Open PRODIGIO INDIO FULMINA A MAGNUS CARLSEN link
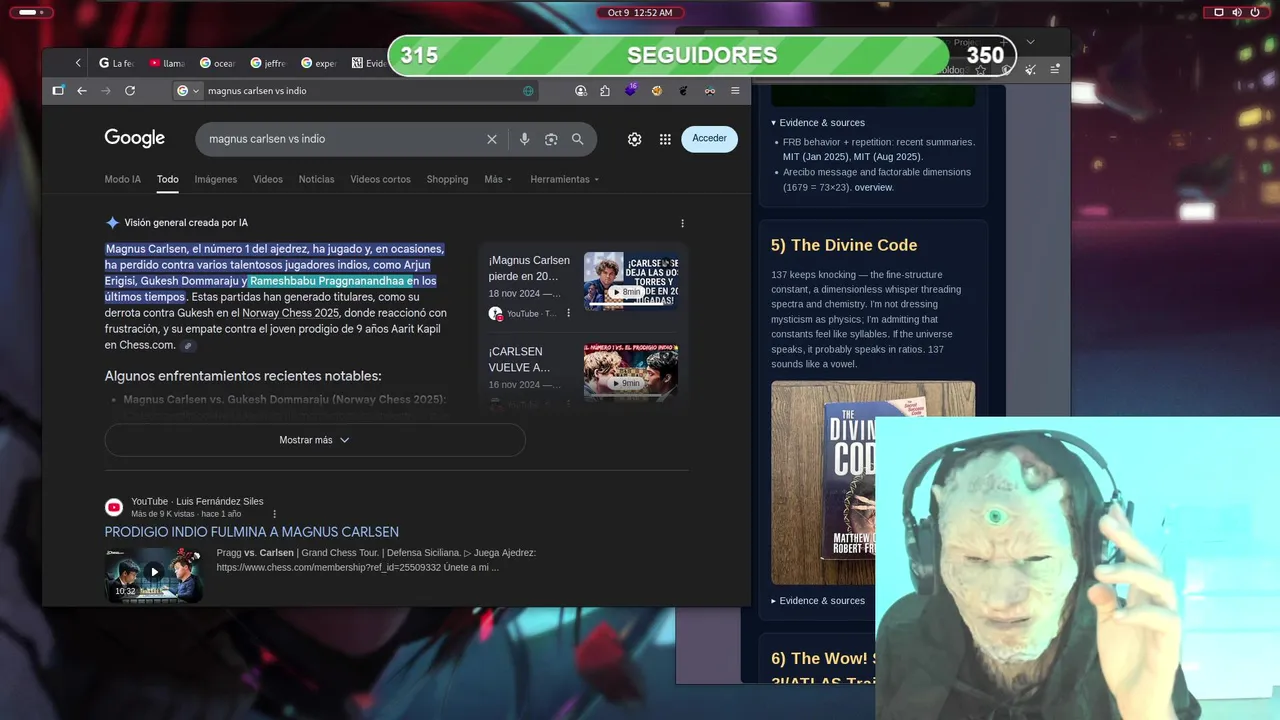This screenshot has width=1280, height=720. 252,532
